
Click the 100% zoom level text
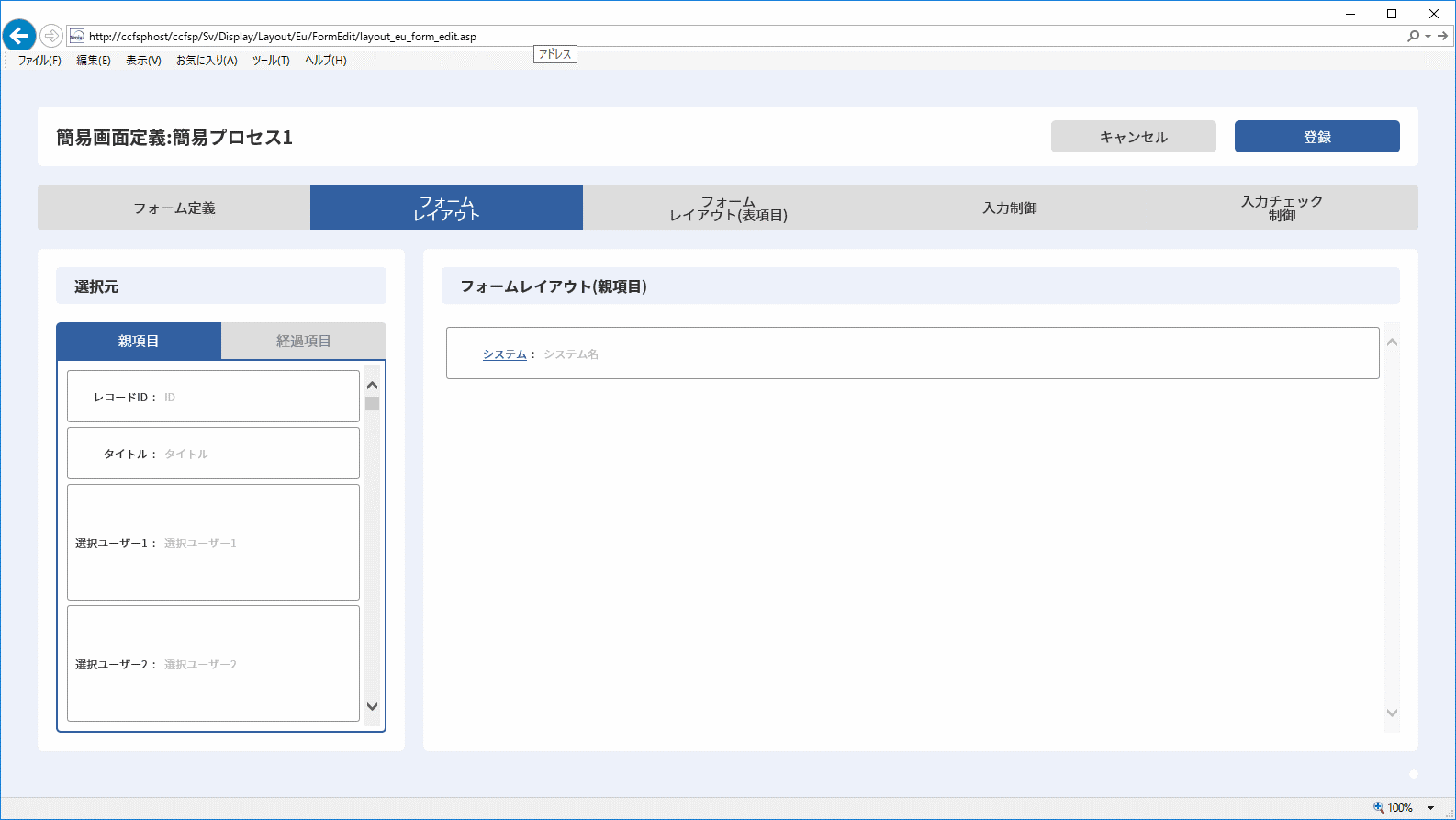click(1400, 808)
